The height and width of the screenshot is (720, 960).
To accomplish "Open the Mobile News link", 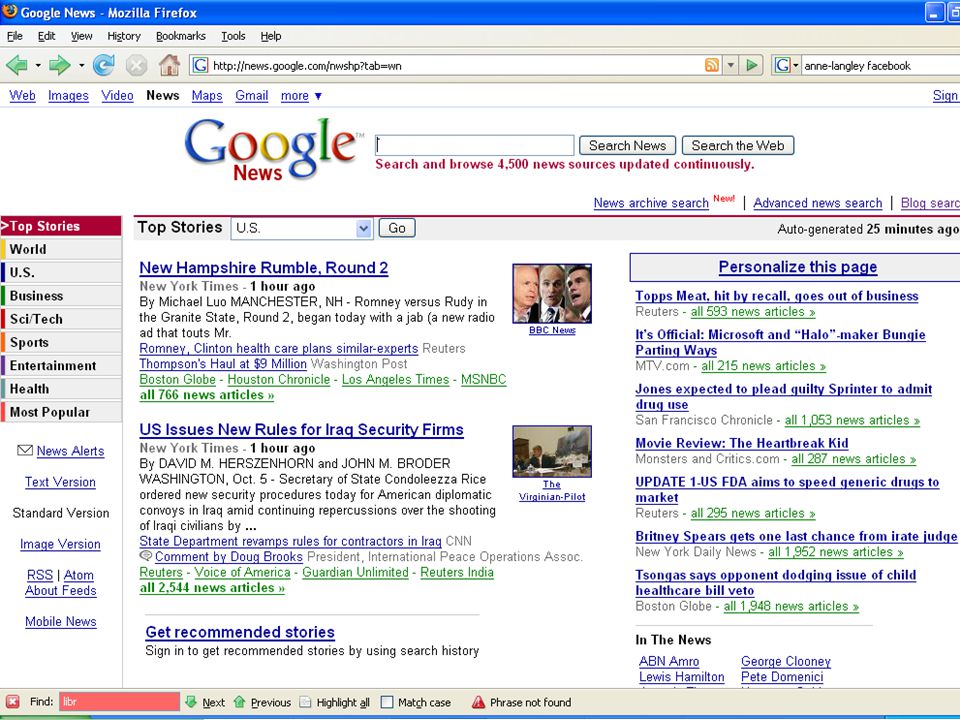I will [61, 621].
